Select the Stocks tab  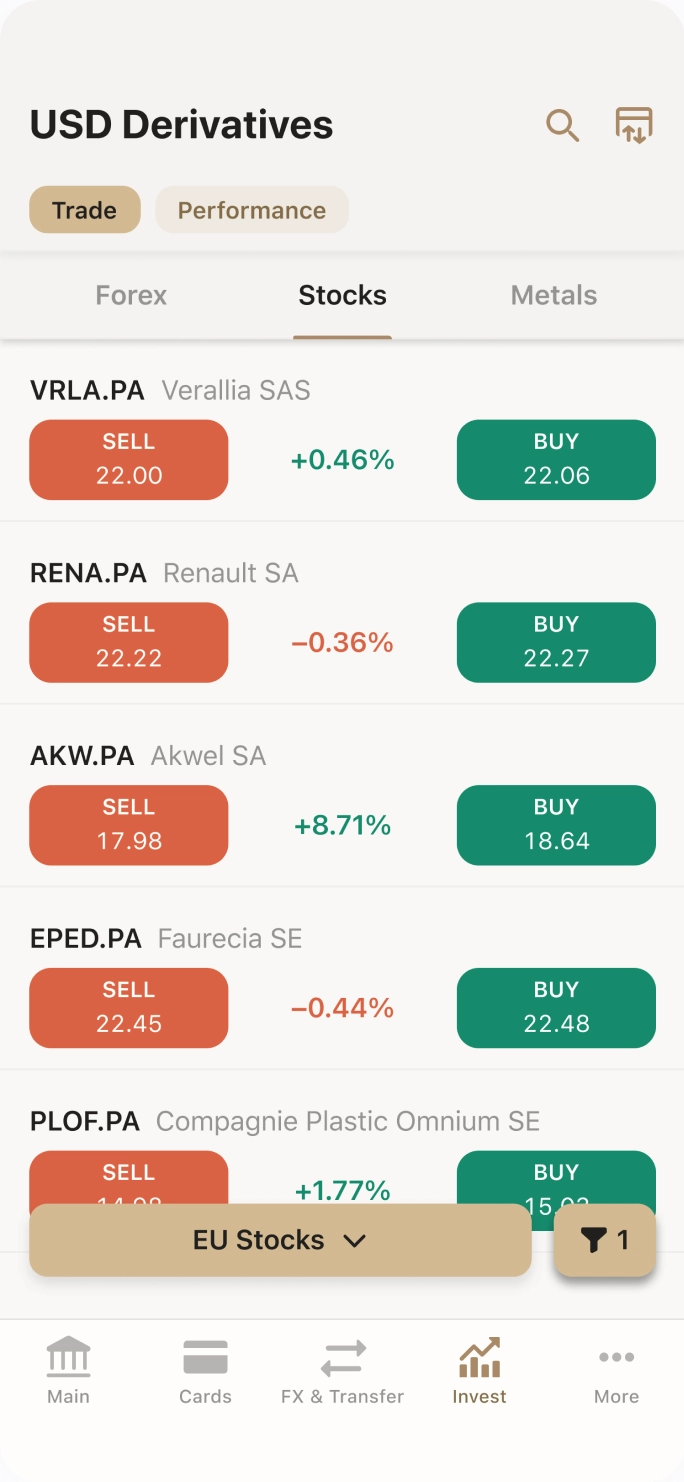[342, 295]
